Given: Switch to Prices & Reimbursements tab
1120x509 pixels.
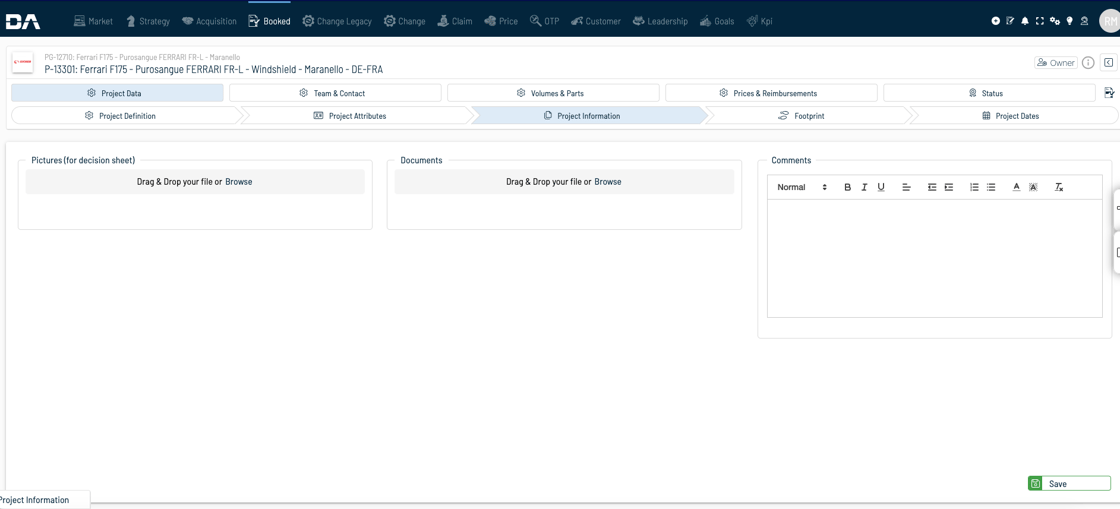Looking at the screenshot, I should (x=771, y=93).
